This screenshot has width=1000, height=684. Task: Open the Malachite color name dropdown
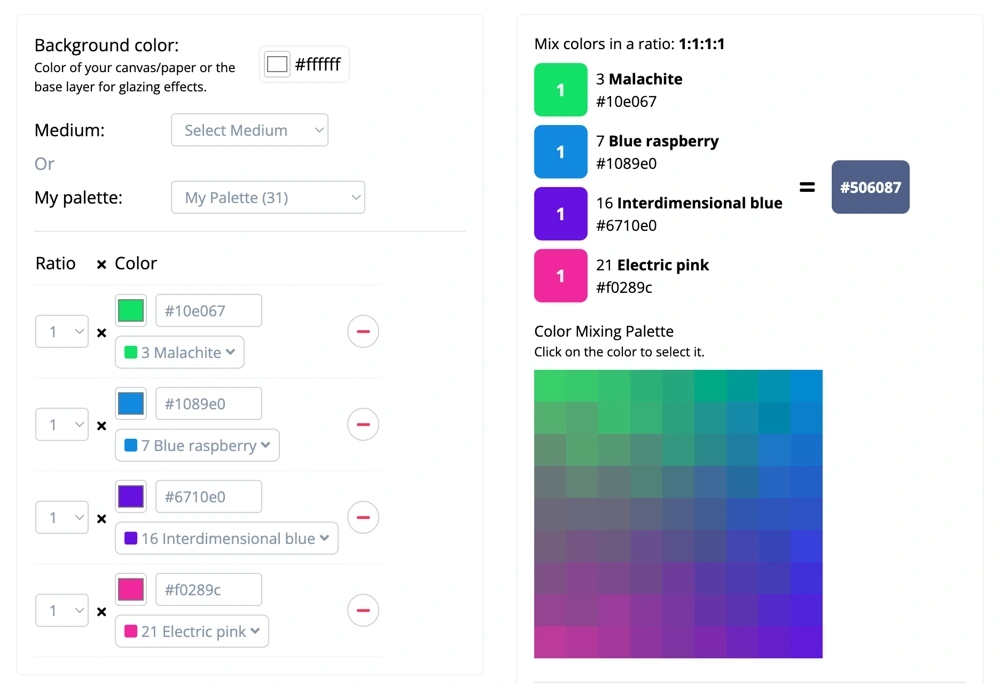[x=180, y=352]
